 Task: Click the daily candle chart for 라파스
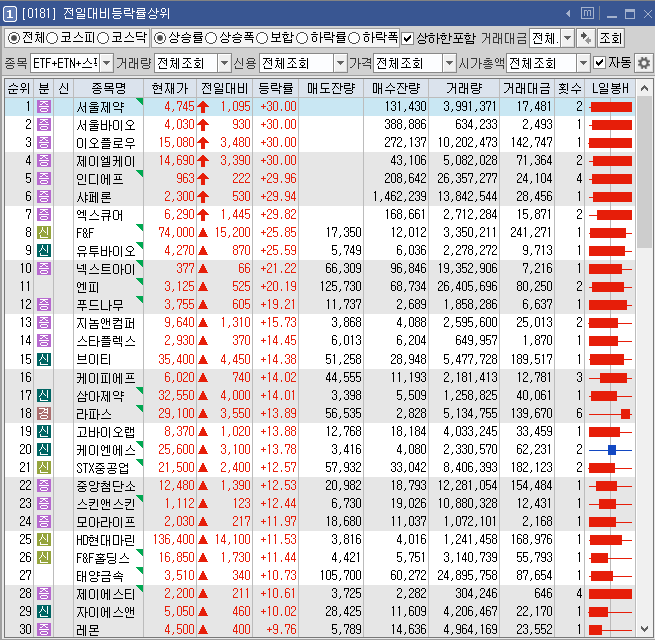click(610, 414)
